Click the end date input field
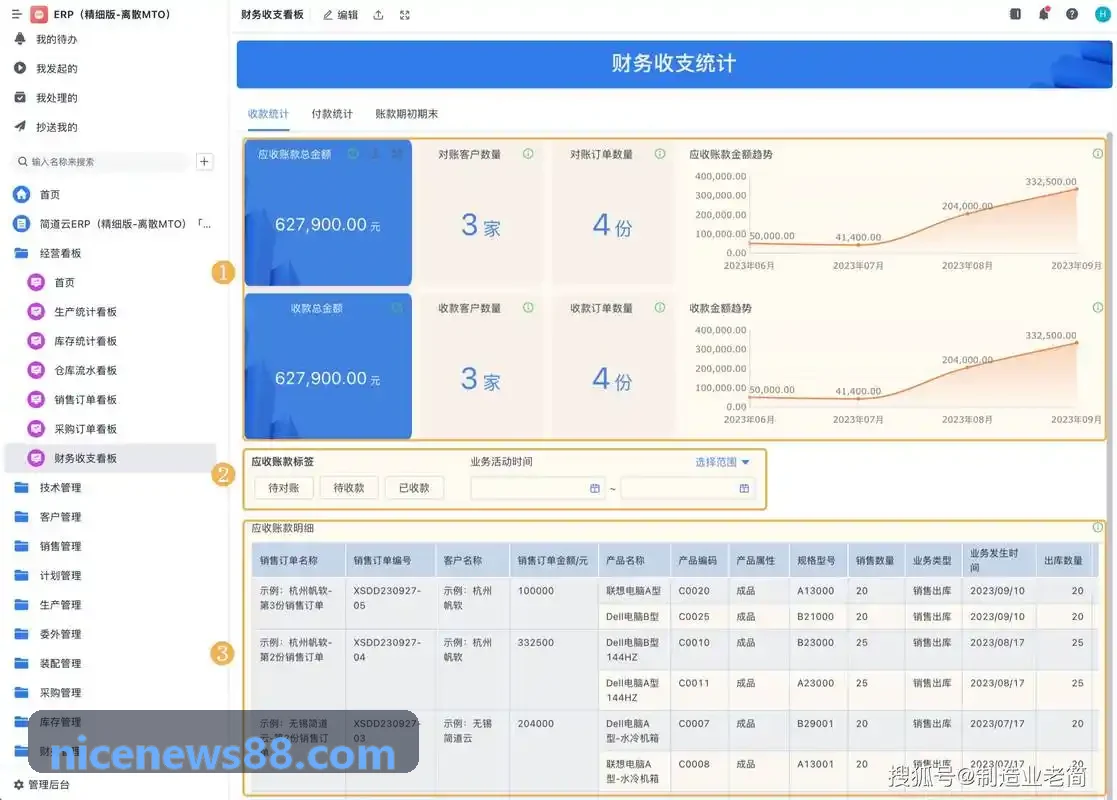 tap(687, 488)
